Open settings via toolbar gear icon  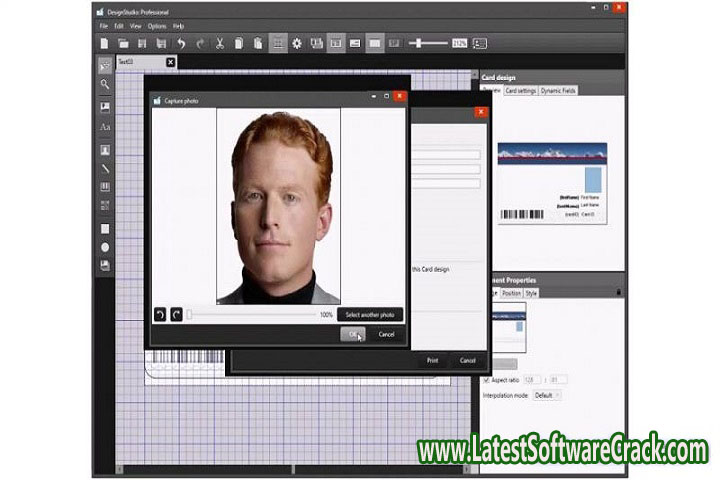[297, 44]
